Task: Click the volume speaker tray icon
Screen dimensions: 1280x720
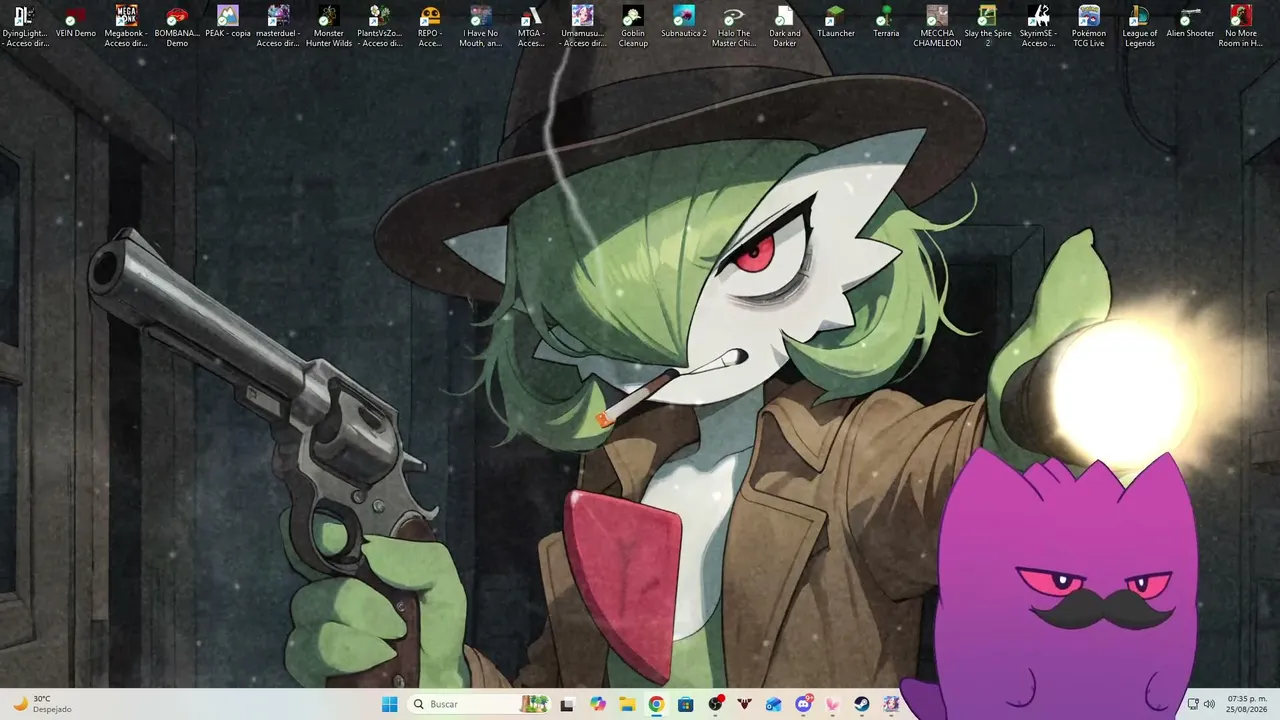Action: click(1209, 704)
